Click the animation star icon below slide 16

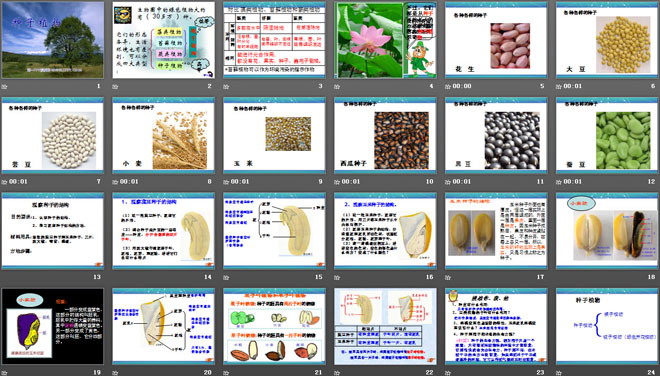tap(337, 278)
